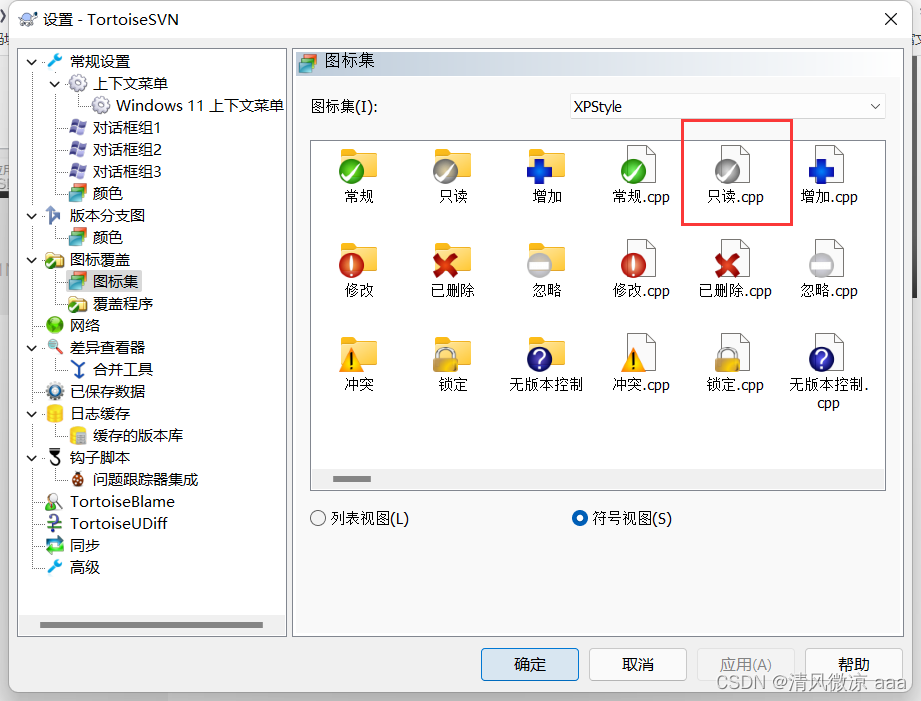Collapse the 版本分支图 tree node
The height and width of the screenshot is (701, 921).
click(32, 216)
